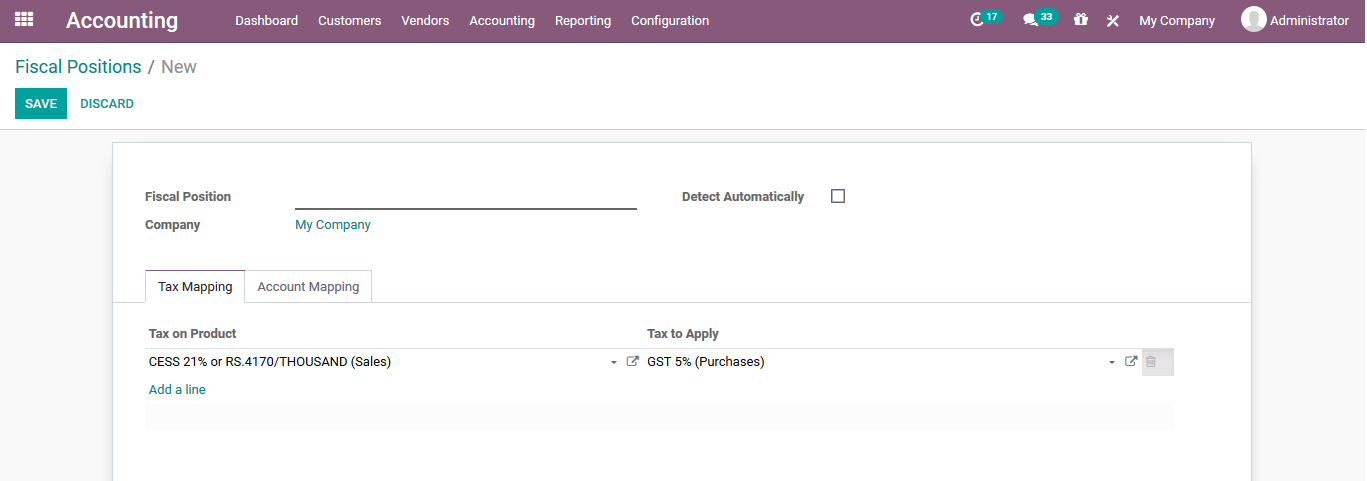This screenshot has height=481, width=1367.
Task: Focus the Fiscal Position name field
Action: pos(466,197)
